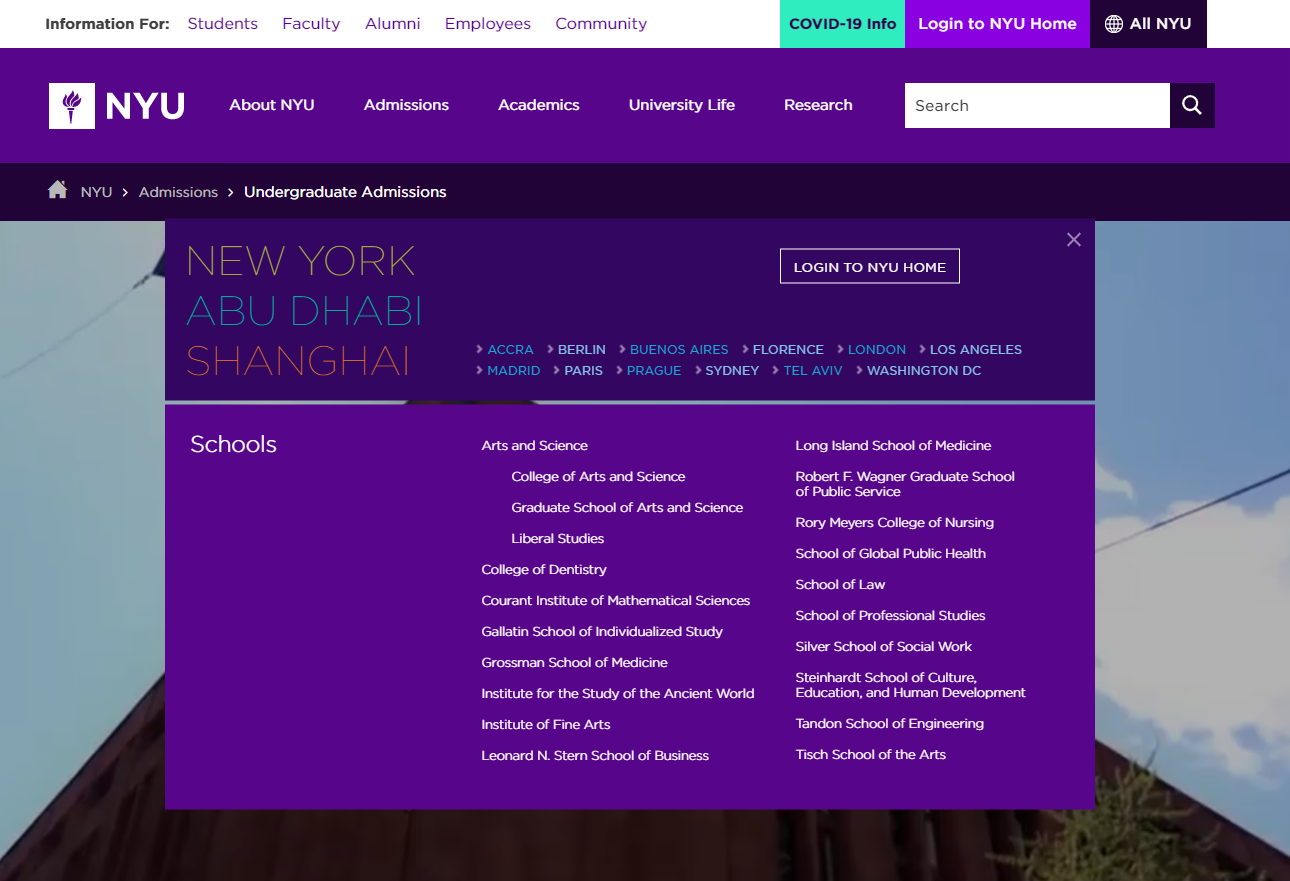Open the LONDON global site link
The image size is (1290, 881).
(x=877, y=350)
